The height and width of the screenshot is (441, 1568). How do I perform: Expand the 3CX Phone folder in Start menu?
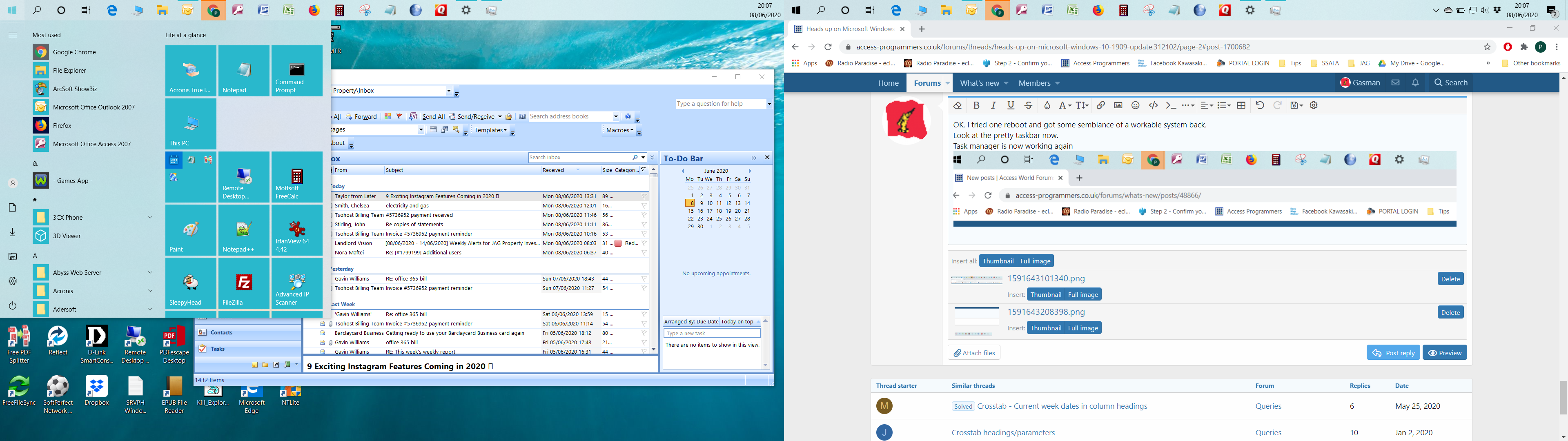click(150, 218)
